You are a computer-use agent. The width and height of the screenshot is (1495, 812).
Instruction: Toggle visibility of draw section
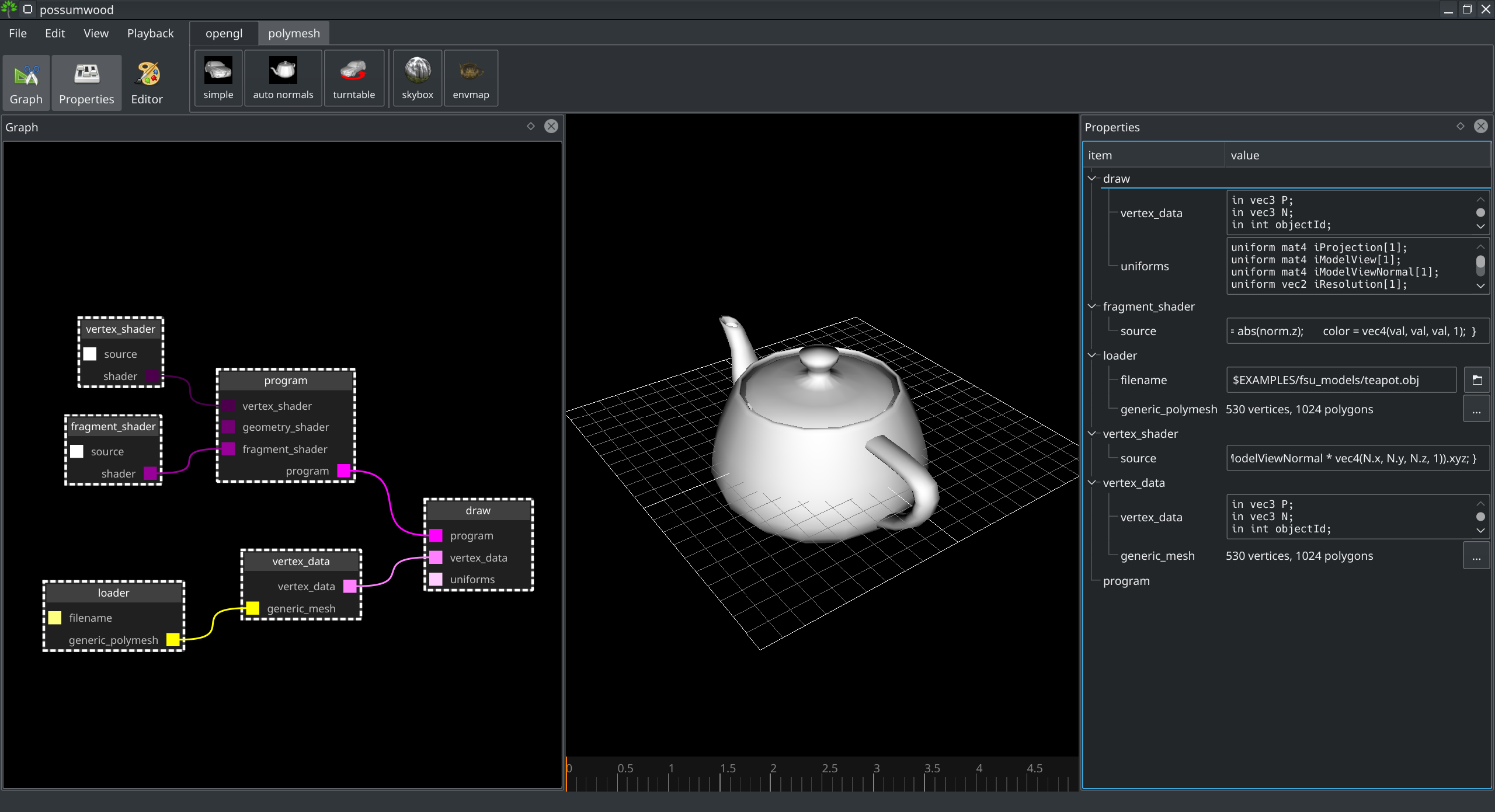point(1093,178)
